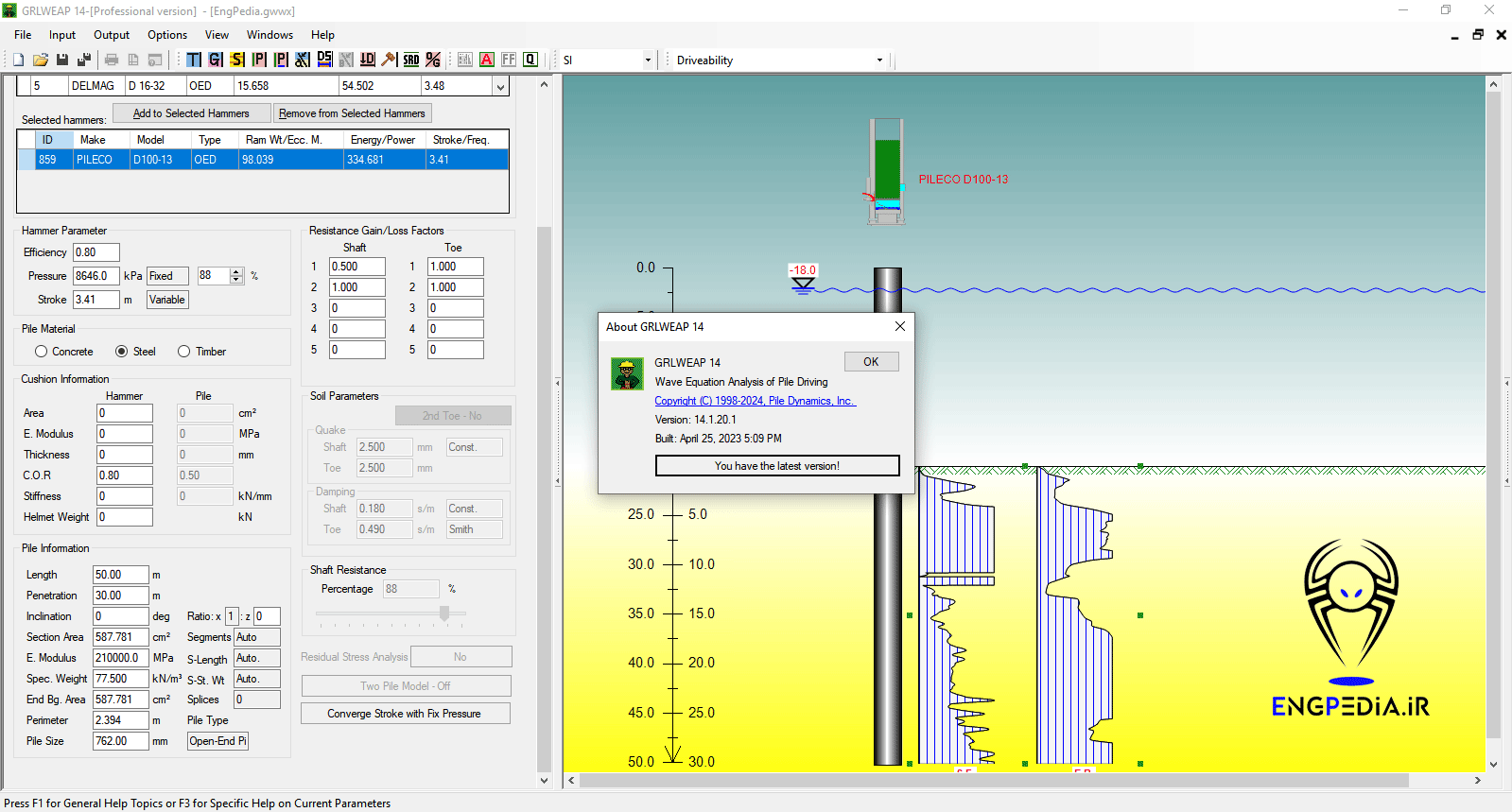Click the pile Length 50.00 field
Screen dimensions: 1512x812
pos(120,575)
